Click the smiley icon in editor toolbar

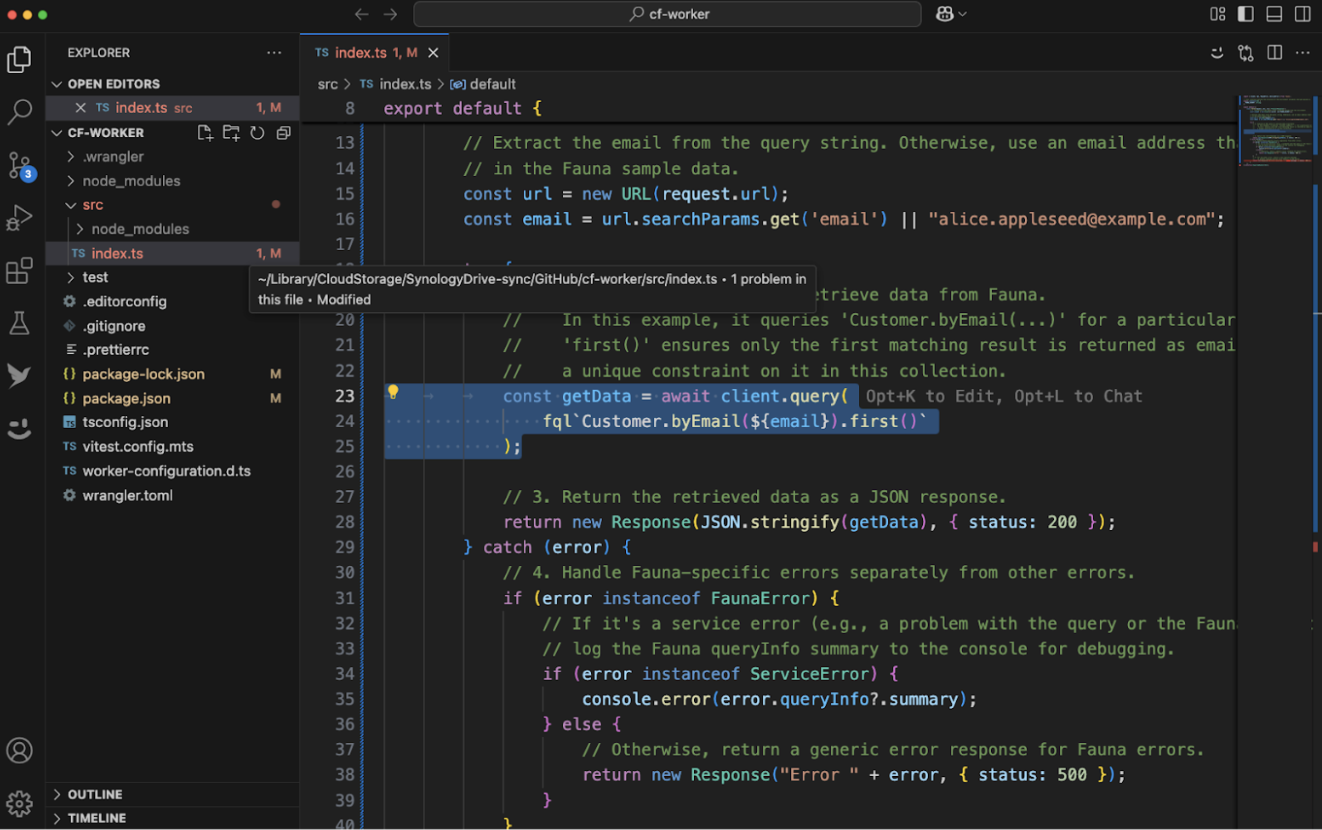(x=1217, y=53)
